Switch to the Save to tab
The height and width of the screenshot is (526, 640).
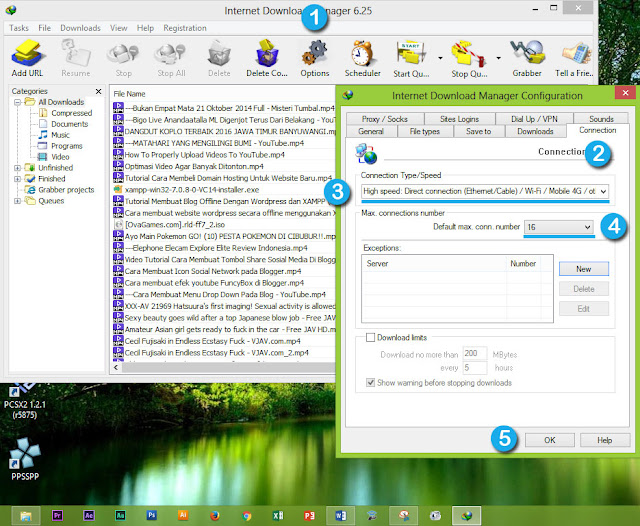[x=479, y=131]
